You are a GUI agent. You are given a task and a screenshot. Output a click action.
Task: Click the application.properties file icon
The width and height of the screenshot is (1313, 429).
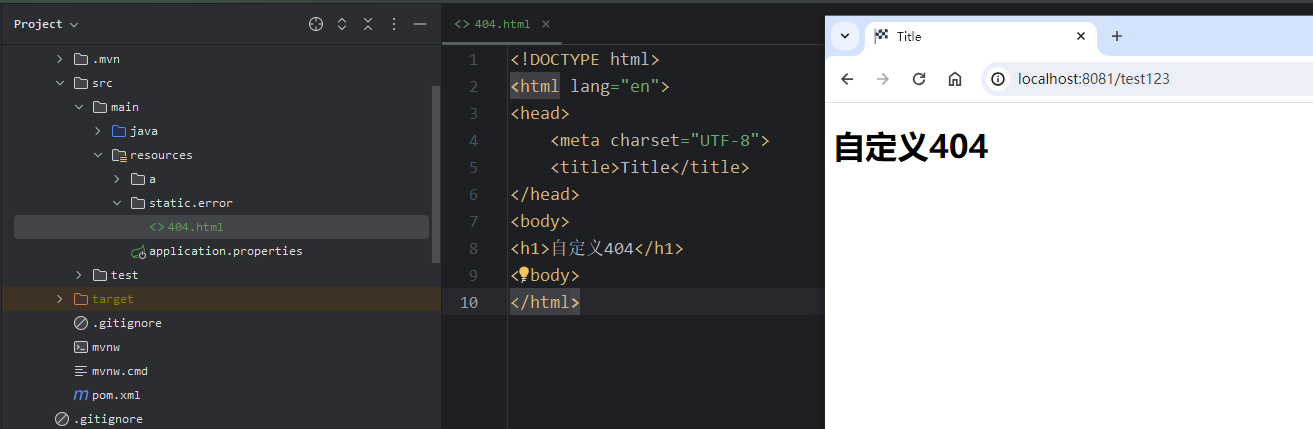(138, 251)
